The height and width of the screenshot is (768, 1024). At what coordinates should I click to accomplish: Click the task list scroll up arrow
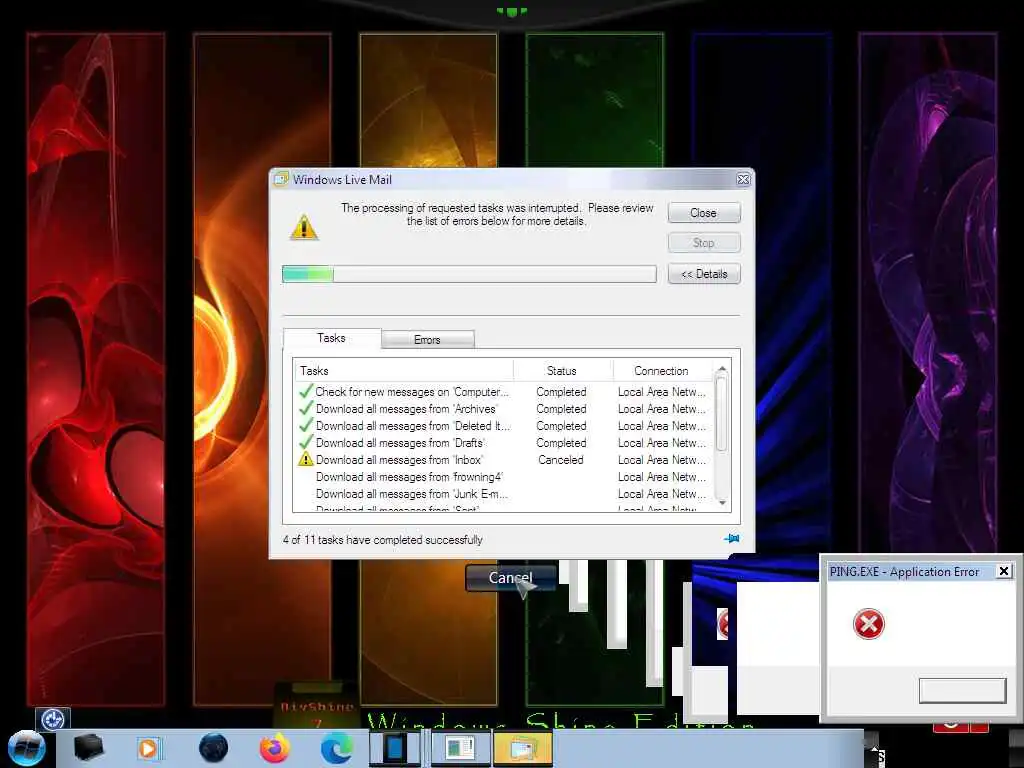pyautogui.click(x=722, y=369)
